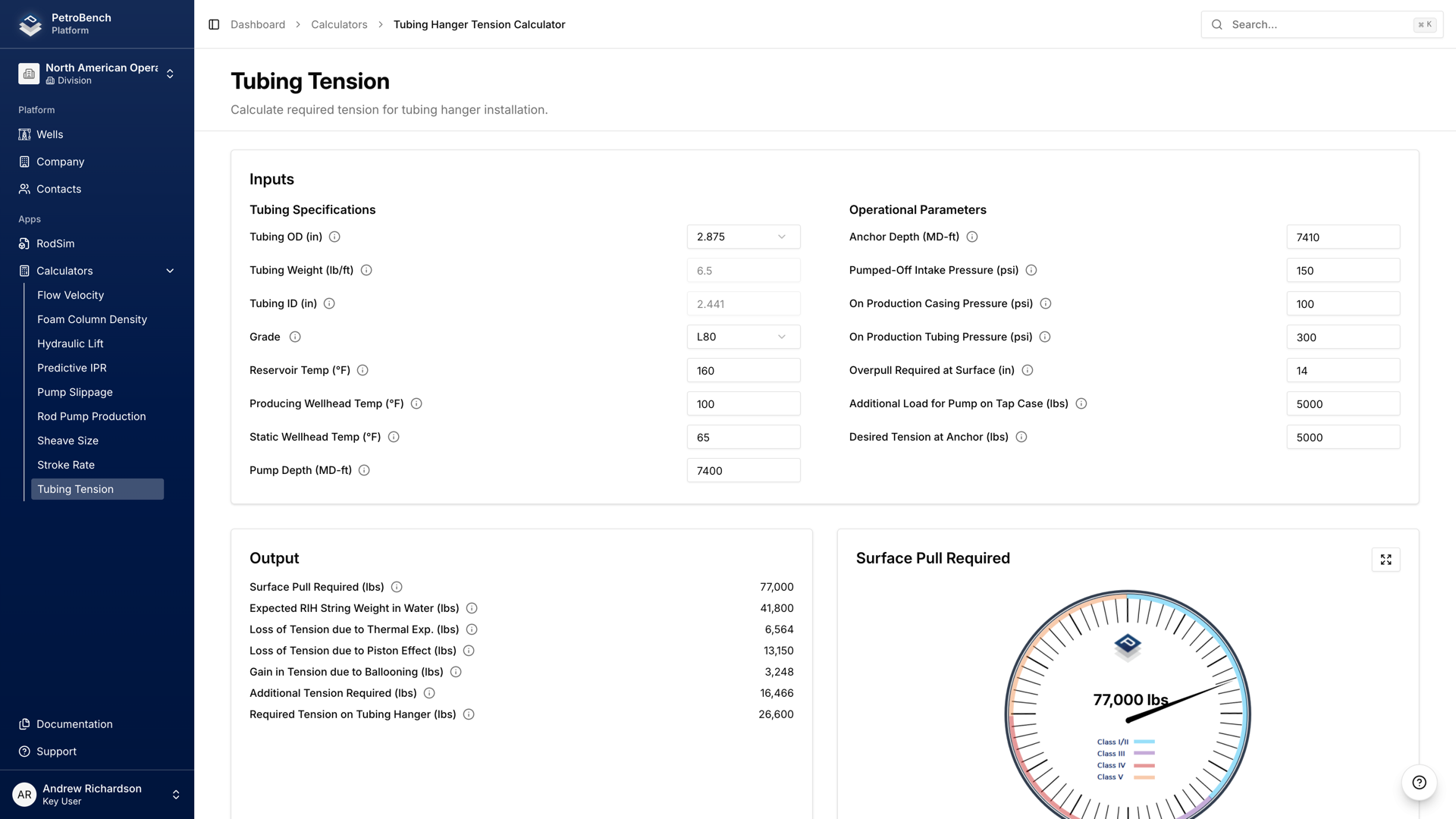Navigate to Dashboard via breadcrumb
This screenshot has width=1456, height=819.
258,24
